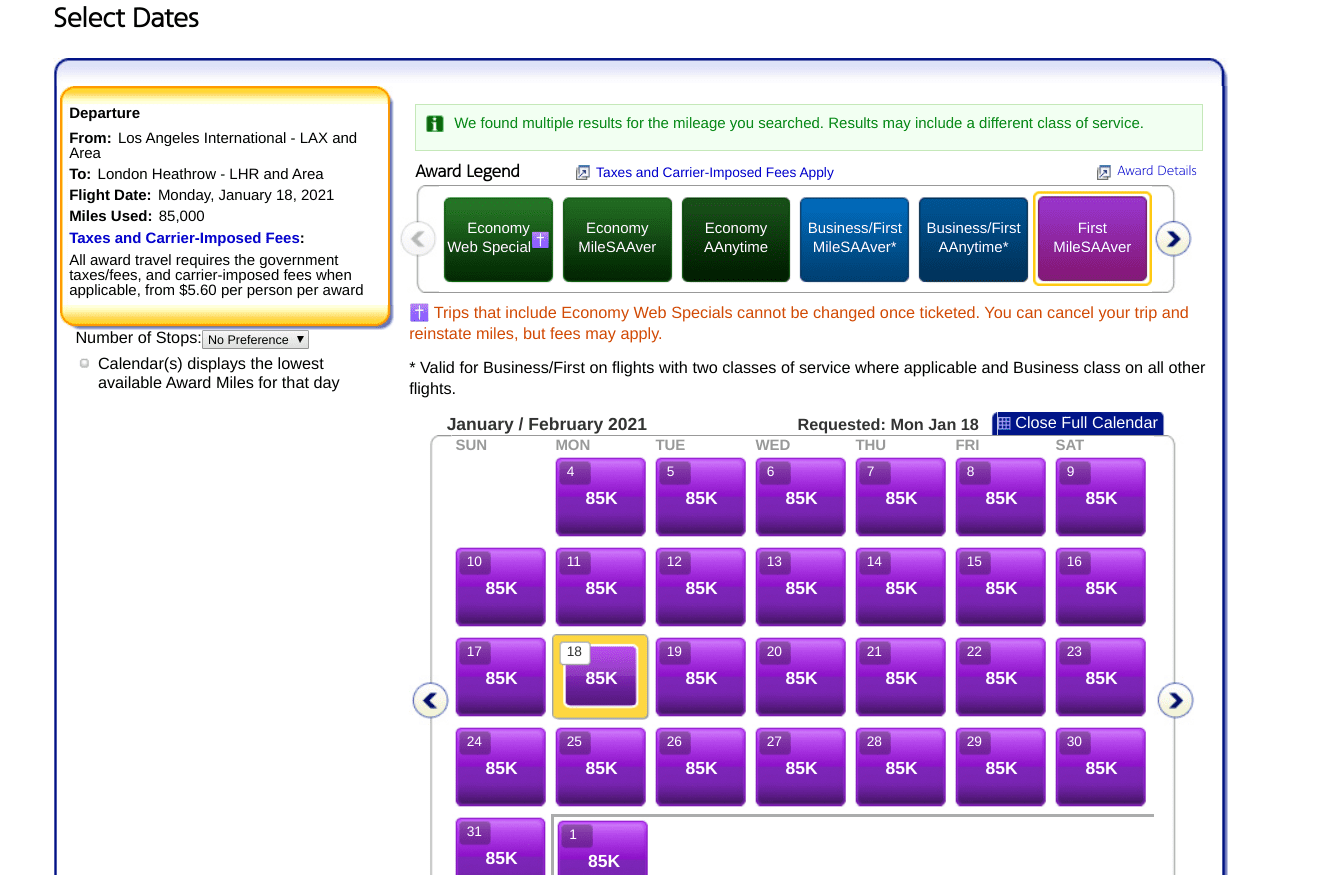Open the Award Details link
The width and height of the screenshot is (1333, 875).
[x=1156, y=171]
